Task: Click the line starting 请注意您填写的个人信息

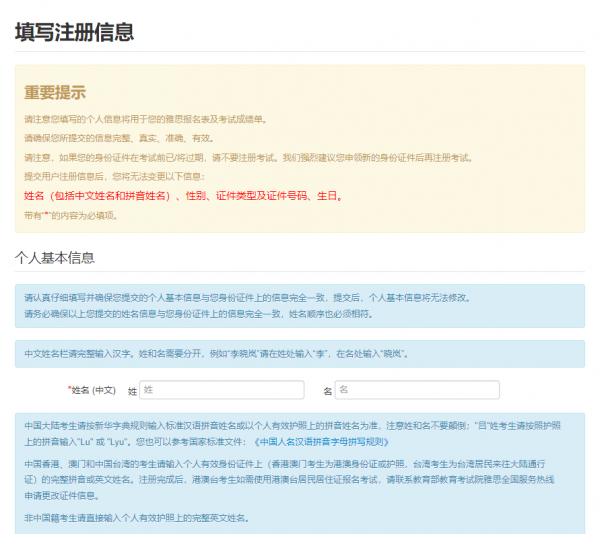Action: pyautogui.click(x=145, y=119)
